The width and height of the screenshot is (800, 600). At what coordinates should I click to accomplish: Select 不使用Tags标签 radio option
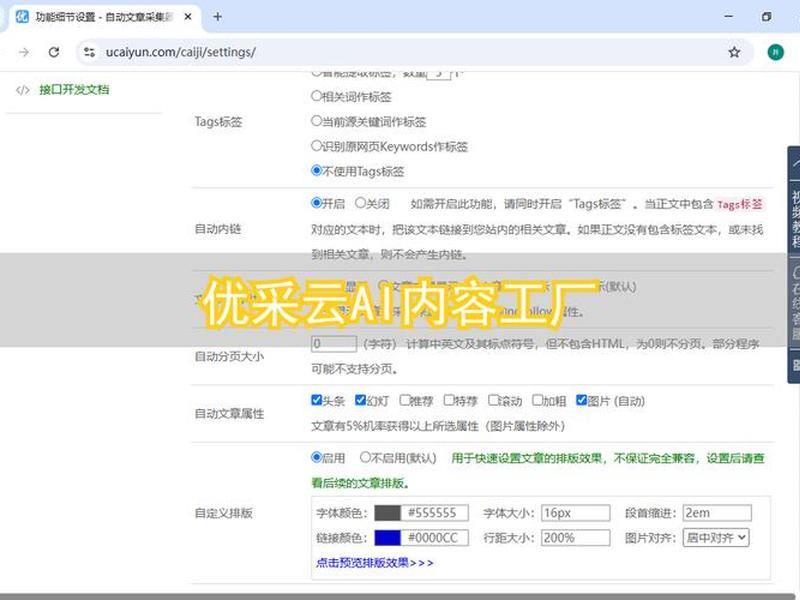(316, 170)
